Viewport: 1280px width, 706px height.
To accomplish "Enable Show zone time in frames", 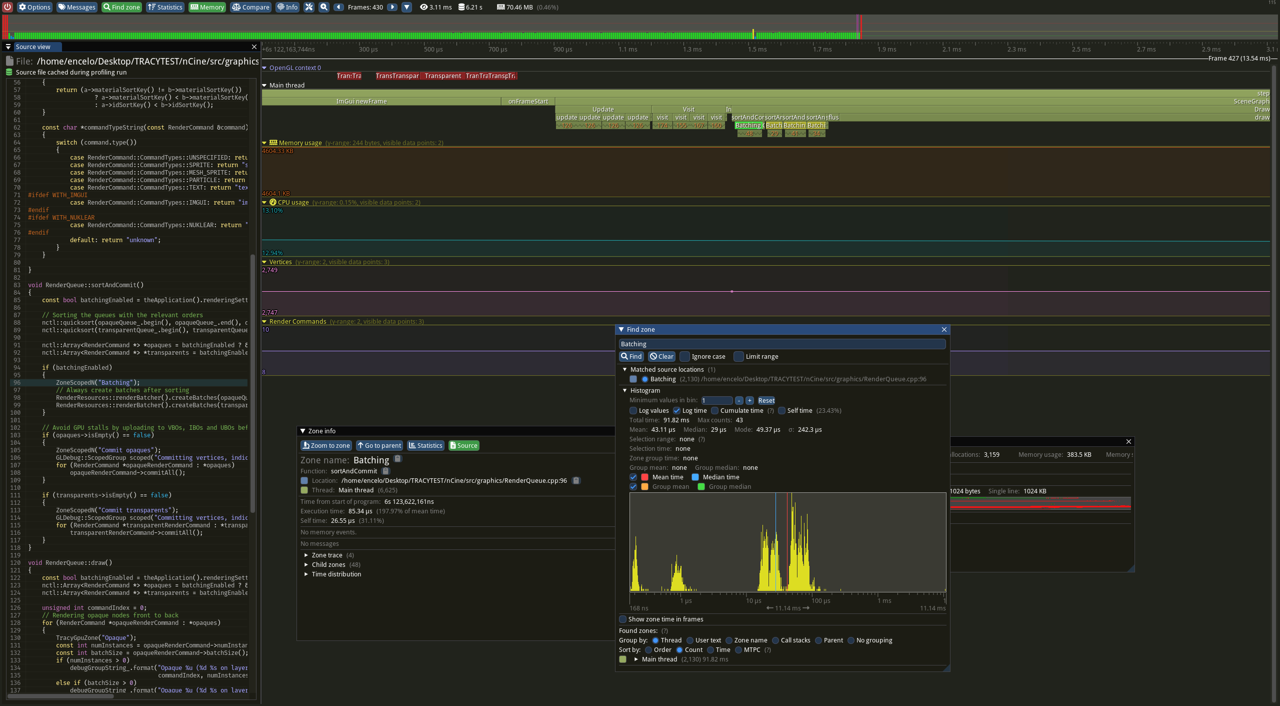I will tap(623, 619).
